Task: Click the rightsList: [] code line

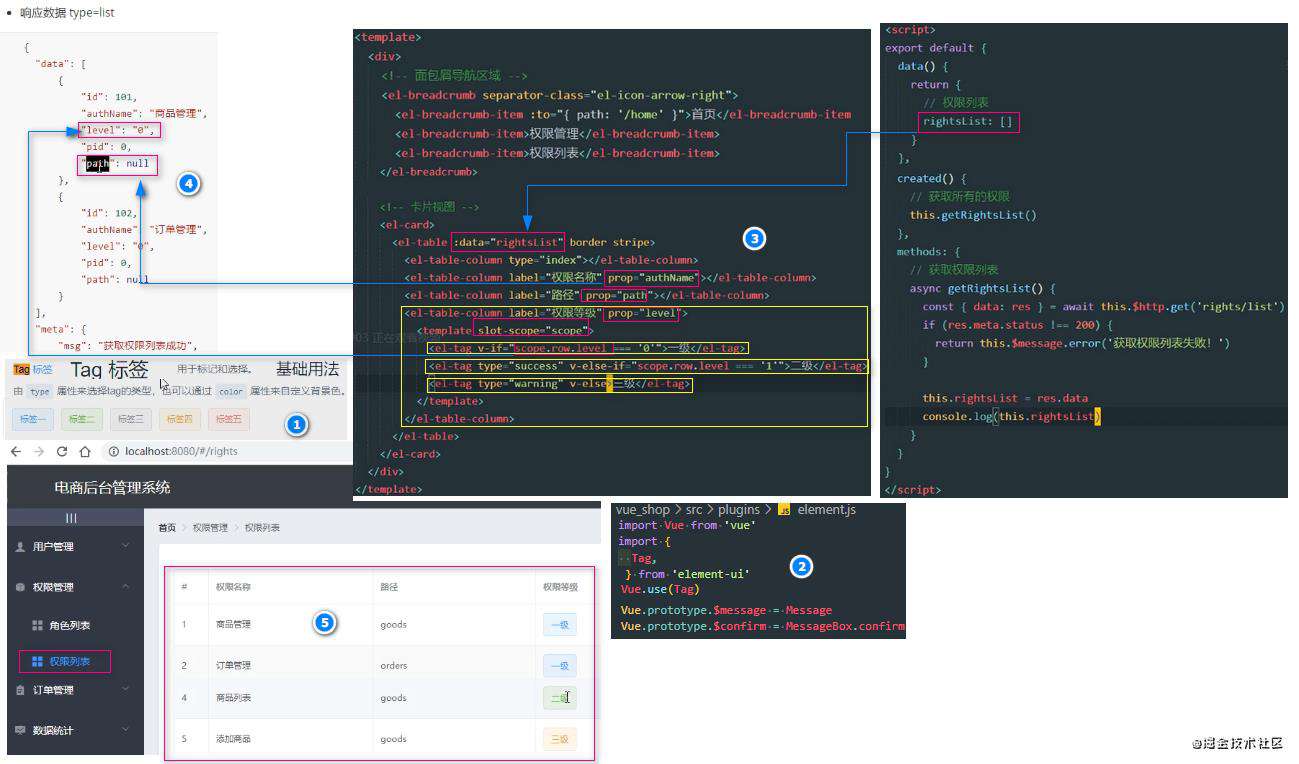Action: [968, 122]
